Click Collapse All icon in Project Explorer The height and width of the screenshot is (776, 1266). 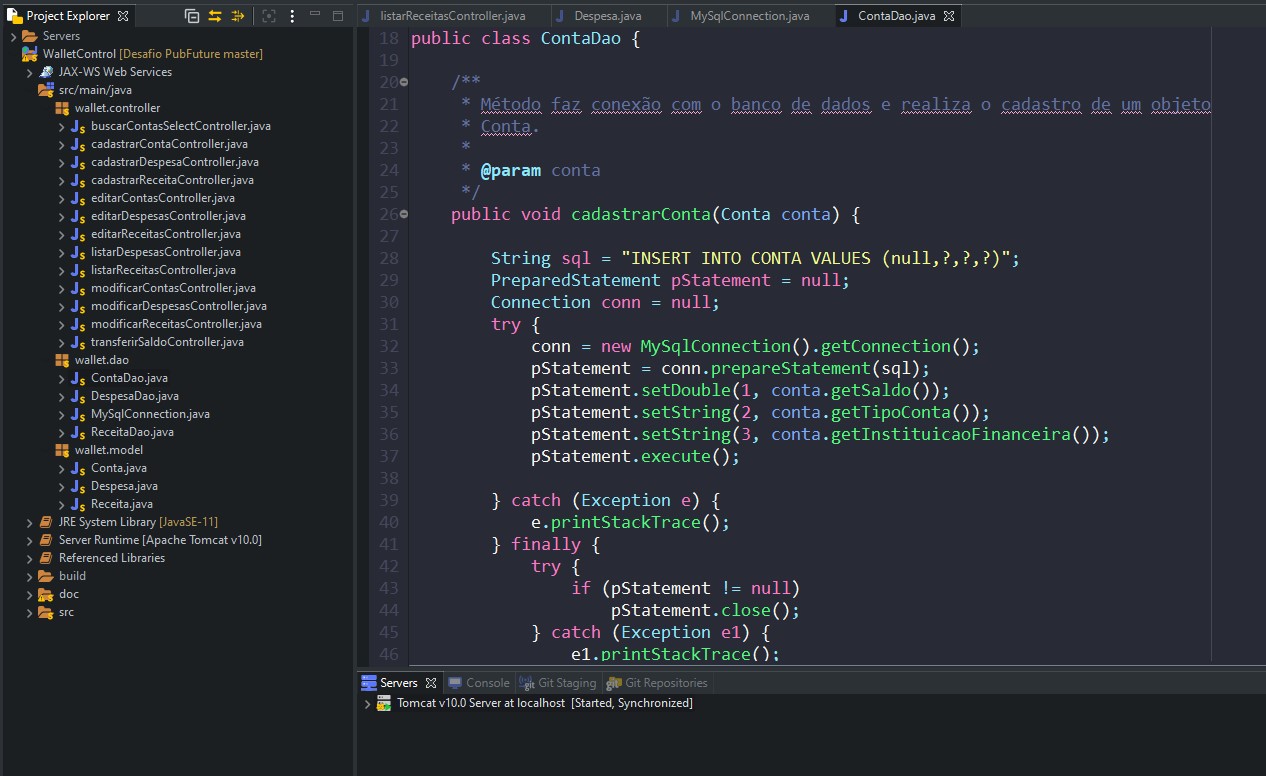click(x=192, y=16)
